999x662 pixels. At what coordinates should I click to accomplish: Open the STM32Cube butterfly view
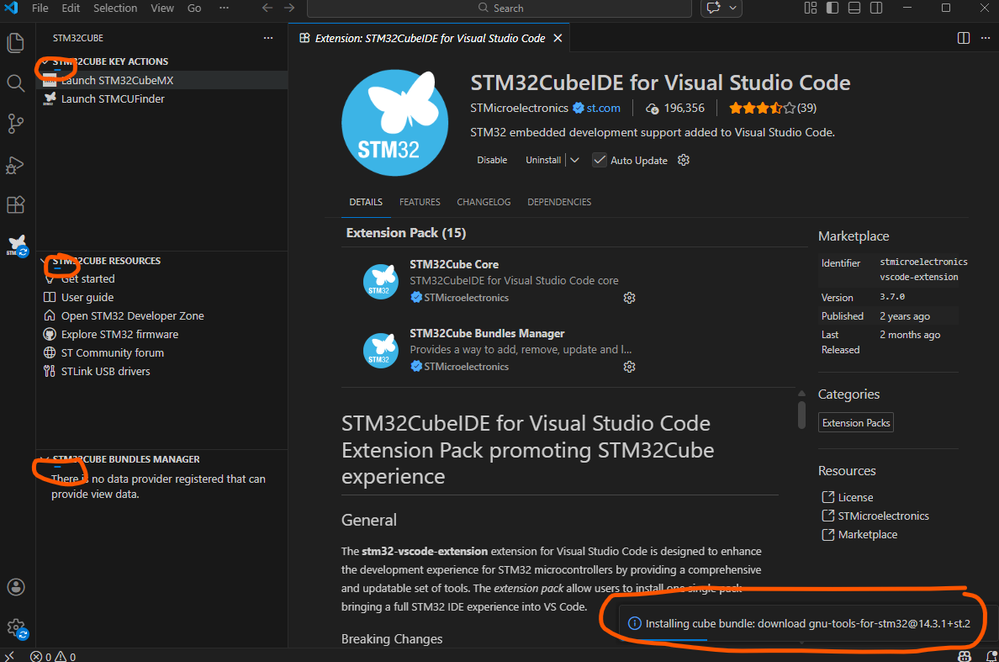coord(17,246)
